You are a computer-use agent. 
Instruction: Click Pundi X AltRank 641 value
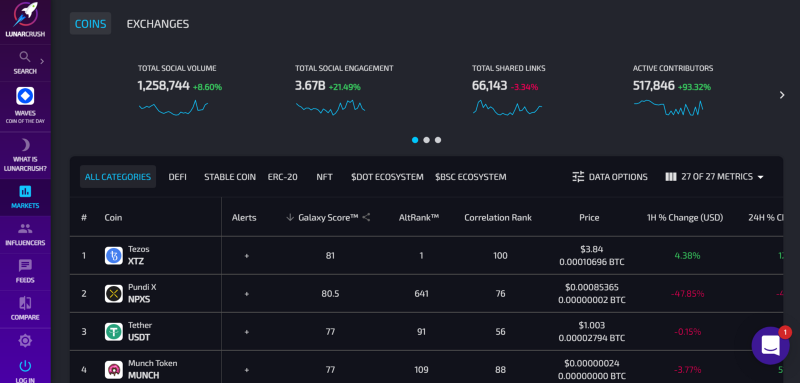(x=421, y=294)
